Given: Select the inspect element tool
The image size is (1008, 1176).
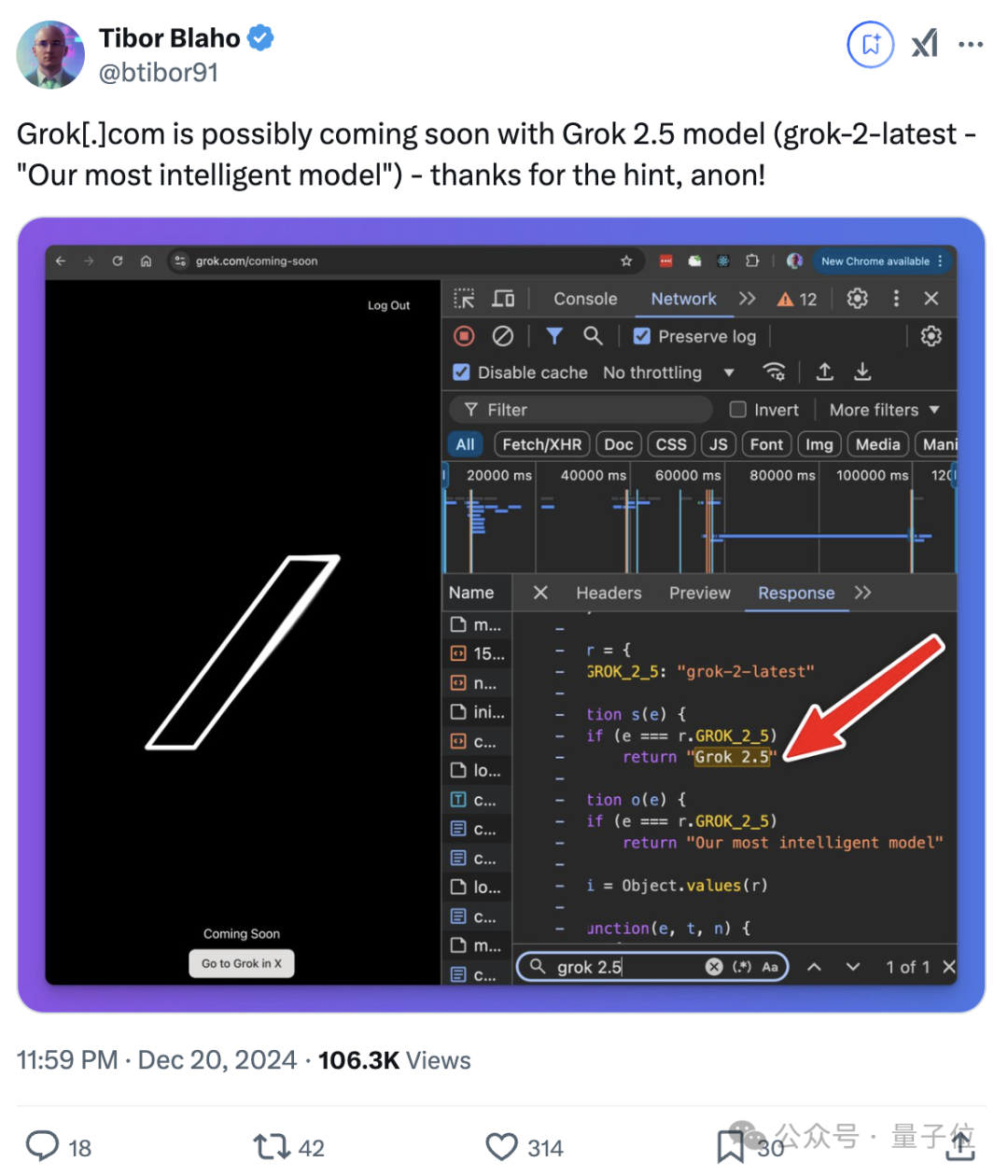Looking at the screenshot, I should coord(464,299).
